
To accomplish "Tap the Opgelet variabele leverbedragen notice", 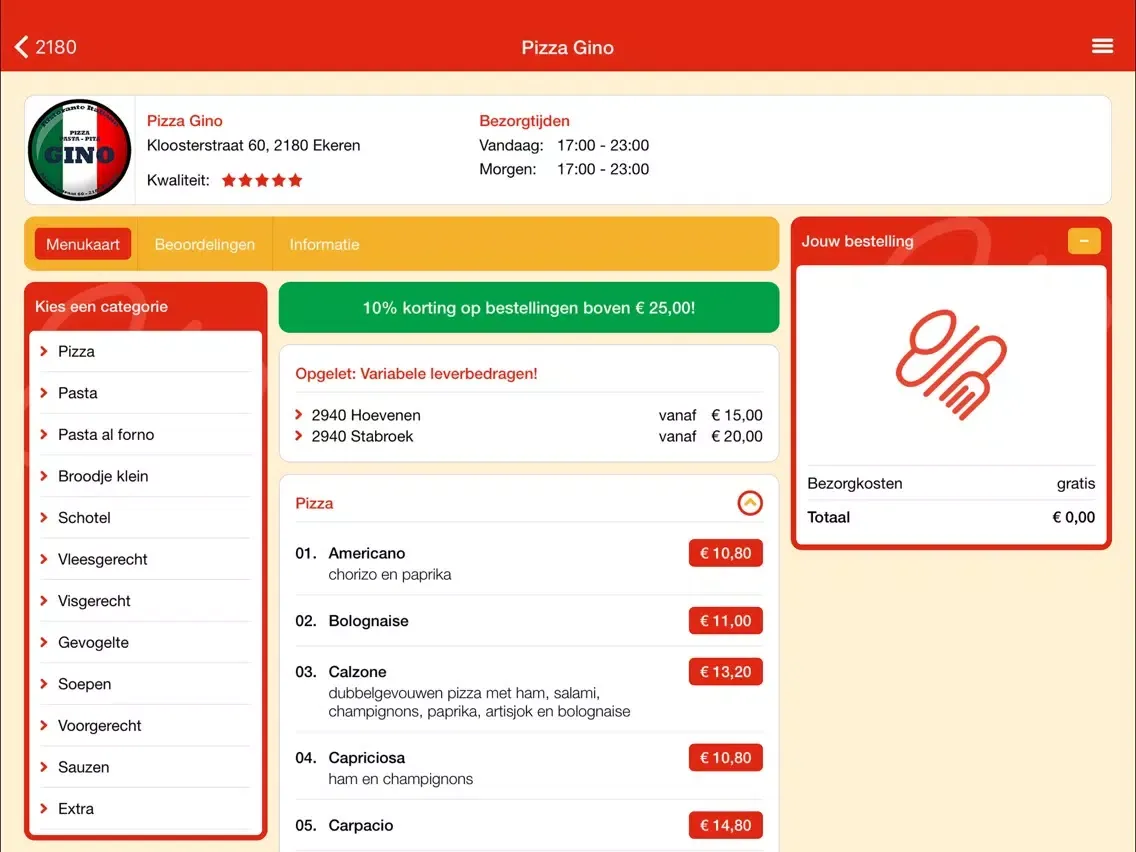I will (416, 374).
